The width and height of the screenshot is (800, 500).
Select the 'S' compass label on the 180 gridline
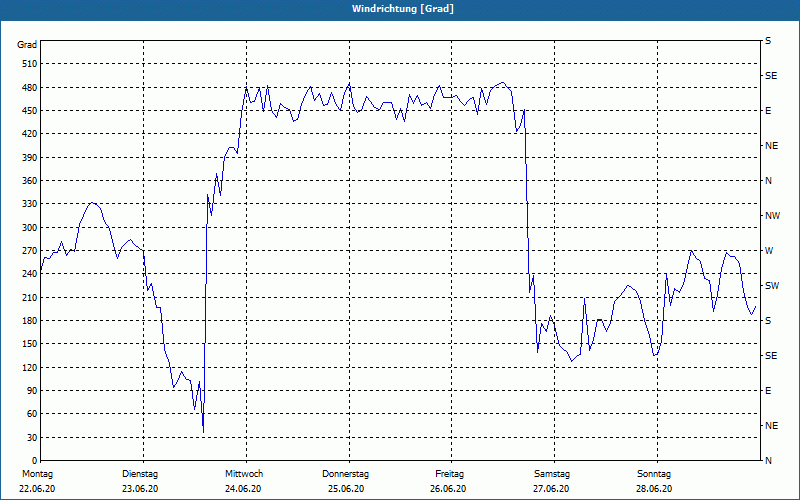click(x=768, y=321)
